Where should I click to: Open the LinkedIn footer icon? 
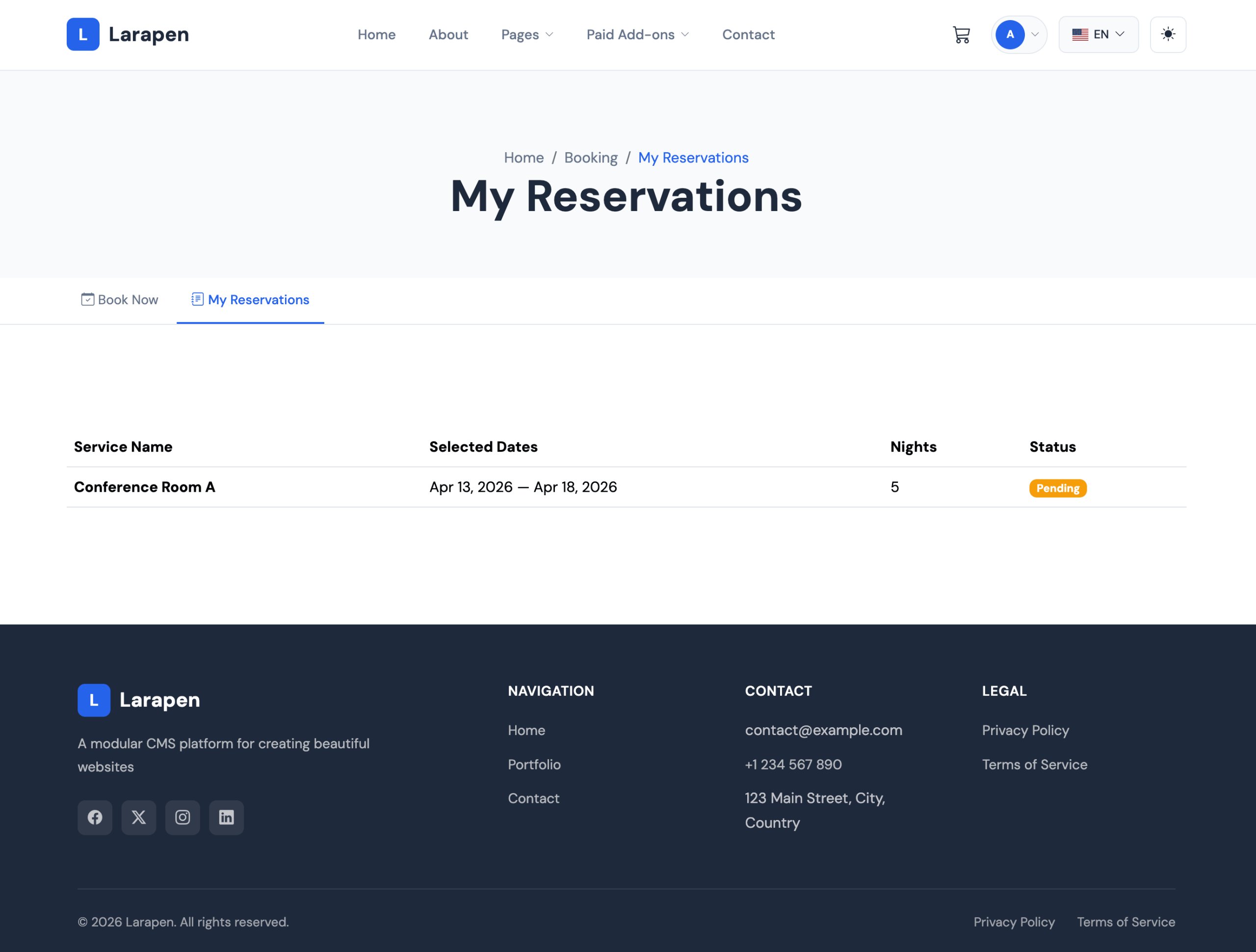[x=226, y=818]
